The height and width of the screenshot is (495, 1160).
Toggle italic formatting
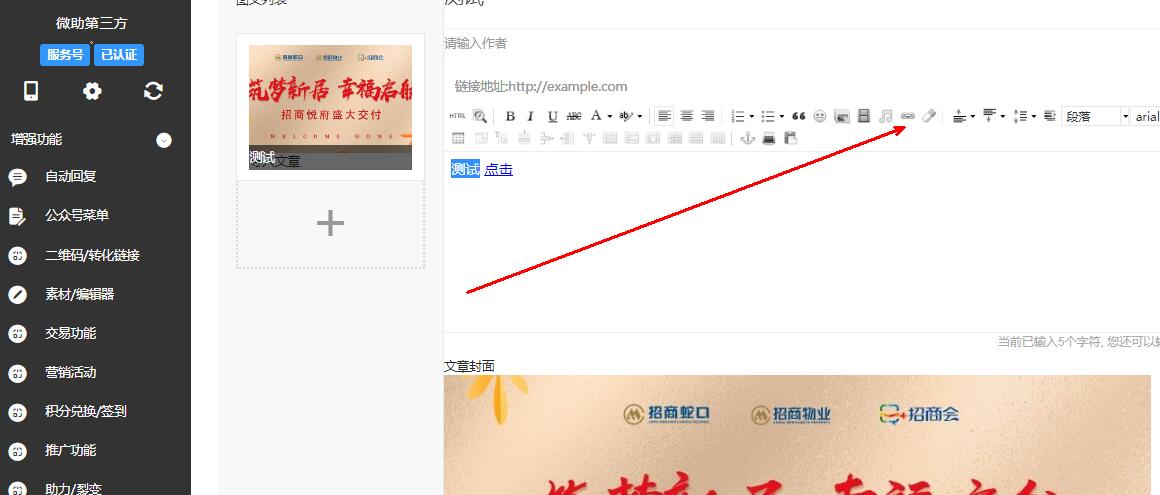coord(530,116)
